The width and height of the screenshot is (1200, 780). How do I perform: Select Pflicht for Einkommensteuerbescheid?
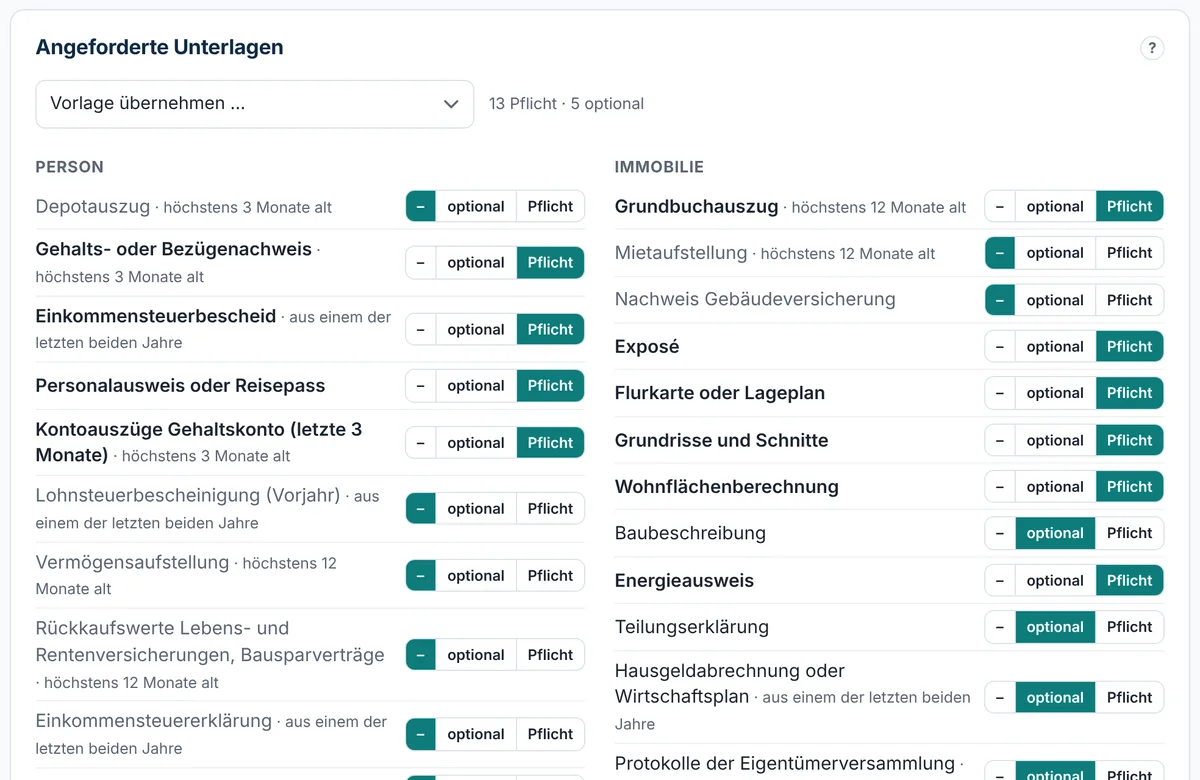tap(550, 330)
